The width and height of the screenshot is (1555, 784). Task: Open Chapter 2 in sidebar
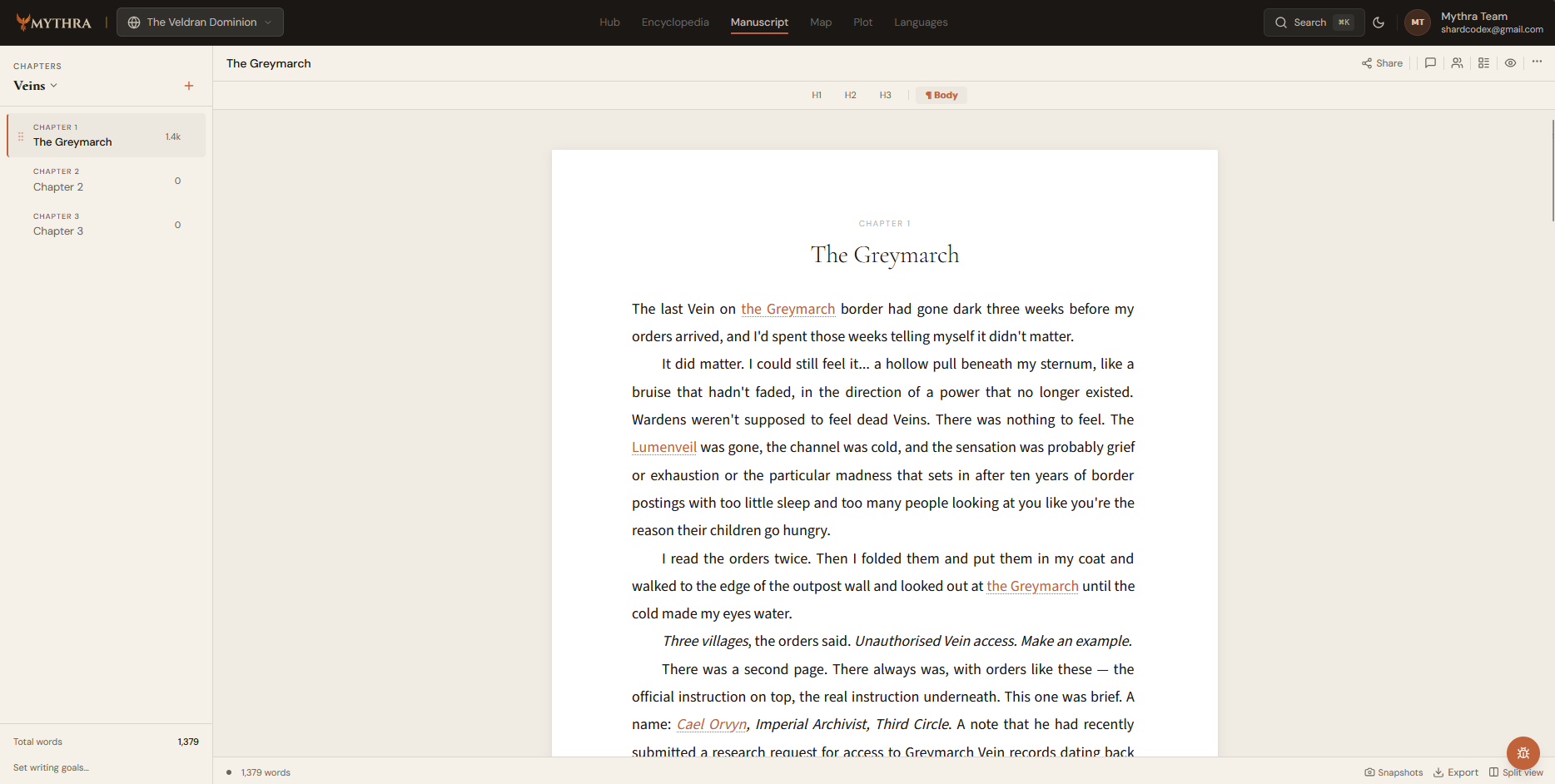click(106, 180)
